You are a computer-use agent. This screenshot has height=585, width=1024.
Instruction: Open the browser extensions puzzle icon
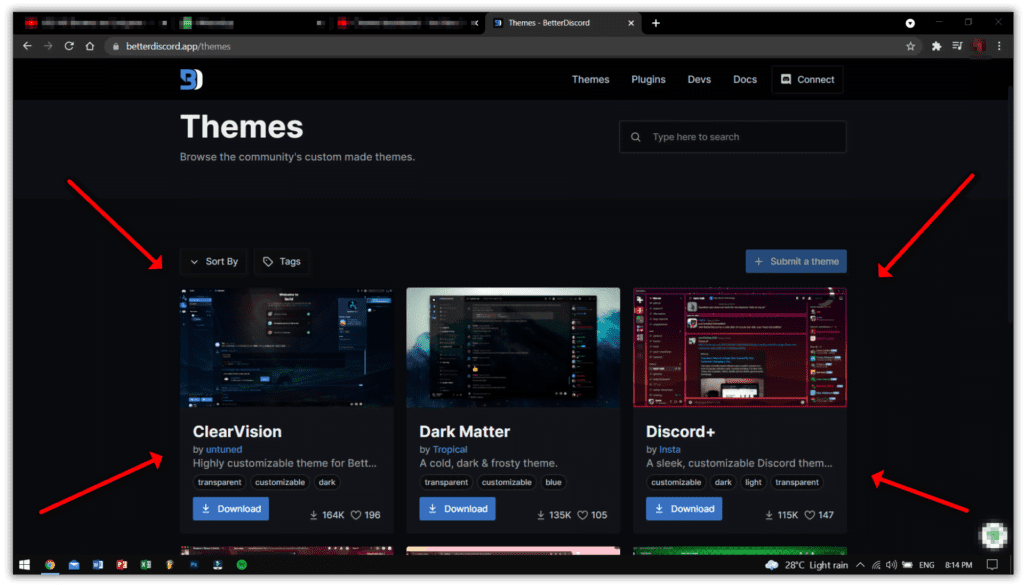coord(936,46)
